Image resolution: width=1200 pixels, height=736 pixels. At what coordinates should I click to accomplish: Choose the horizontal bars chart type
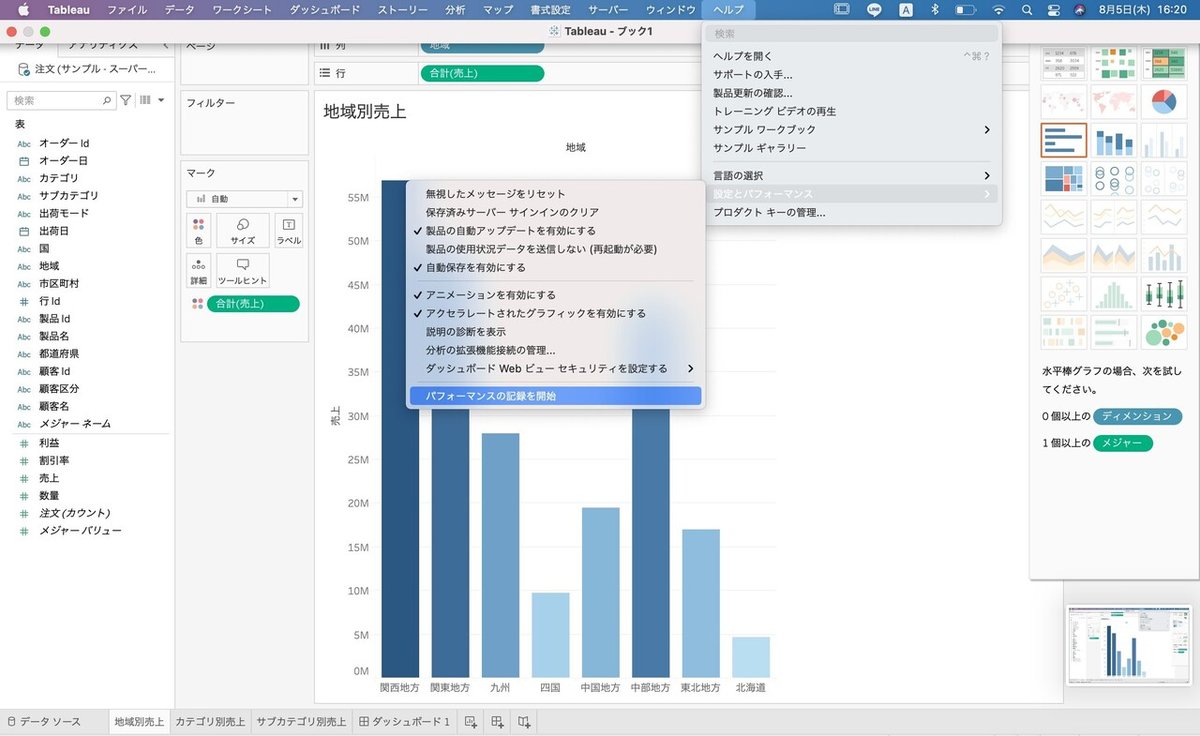1064,140
